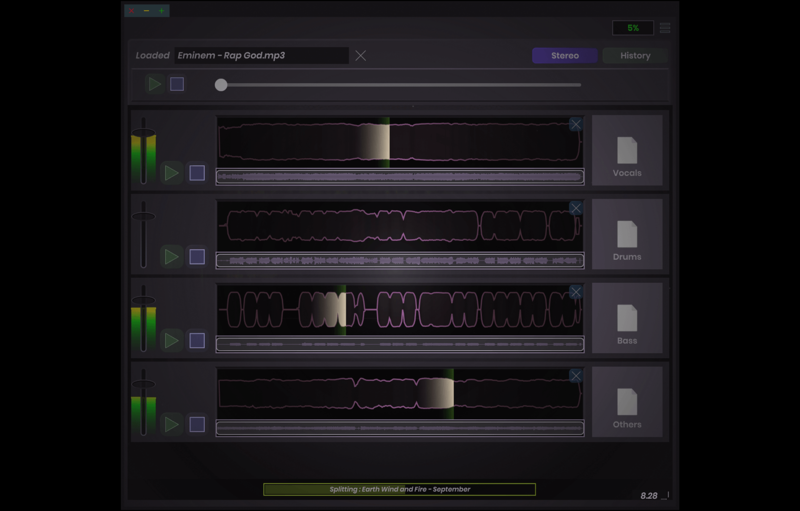
Task: Minimize the window with the yellow button
Action: [146, 10]
